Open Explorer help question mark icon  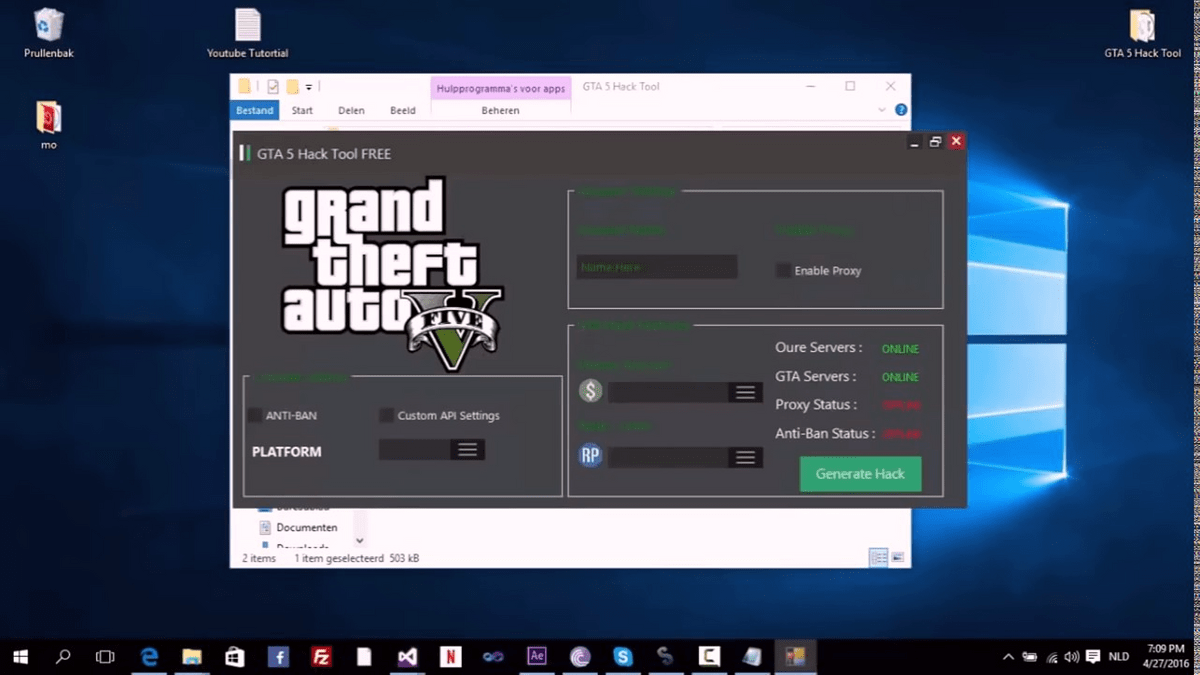[900, 110]
